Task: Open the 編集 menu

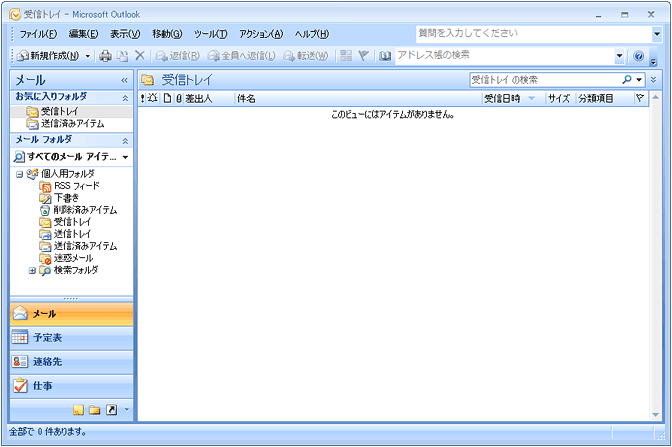Action: pyautogui.click(x=83, y=34)
